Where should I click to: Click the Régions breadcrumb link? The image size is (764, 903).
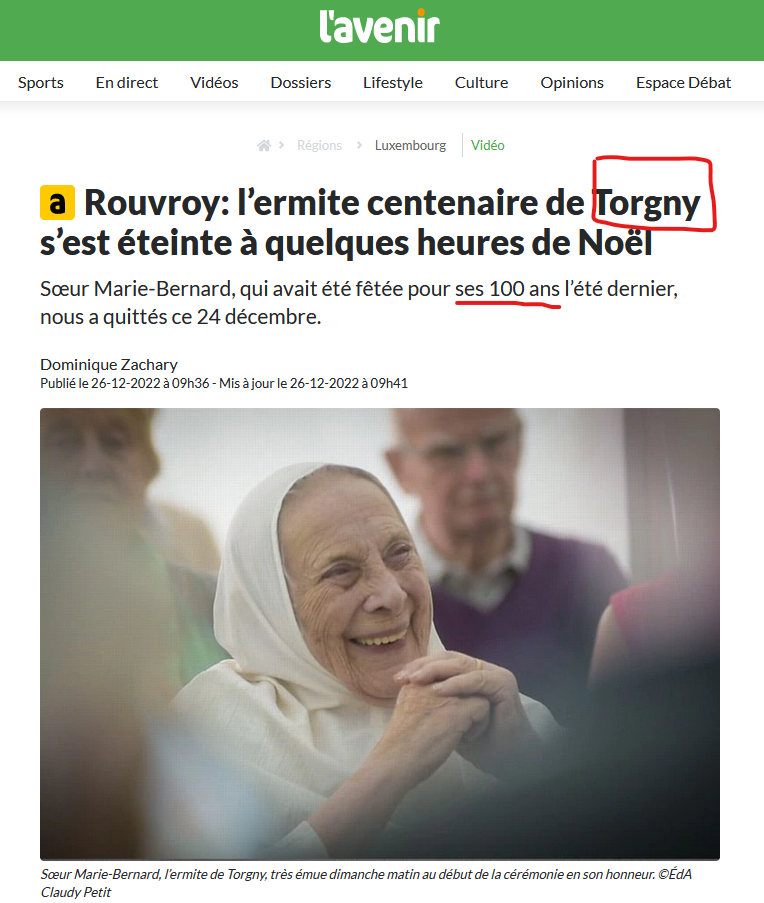coord(319,146)
